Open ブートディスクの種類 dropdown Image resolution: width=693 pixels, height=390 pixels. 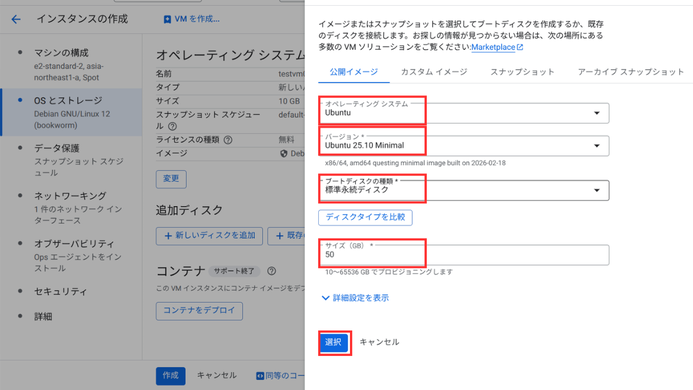point(464,190)
